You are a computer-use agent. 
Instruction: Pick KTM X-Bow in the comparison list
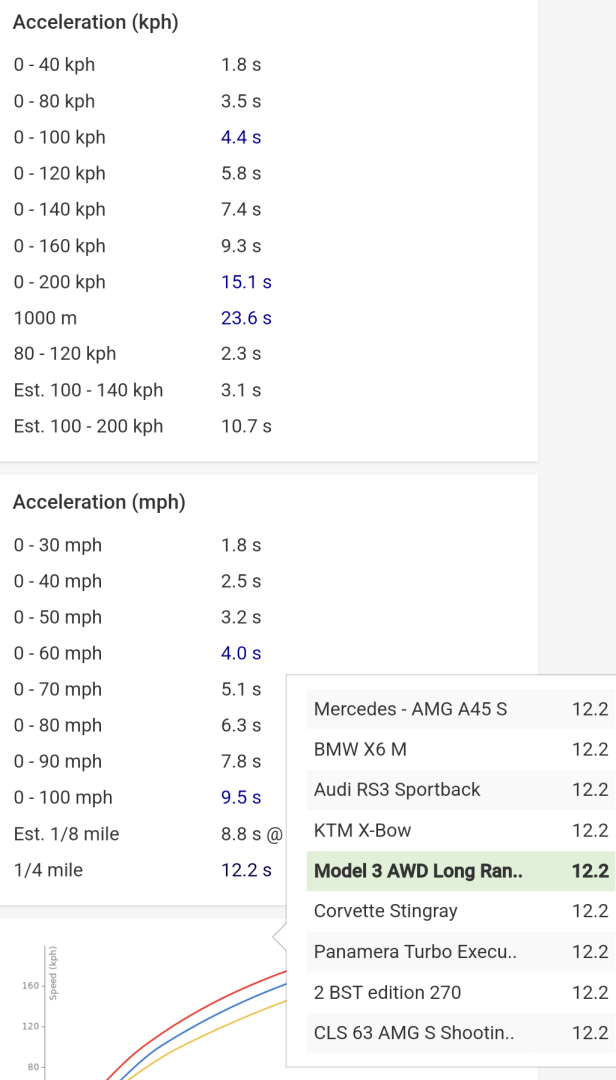[362, 830]
